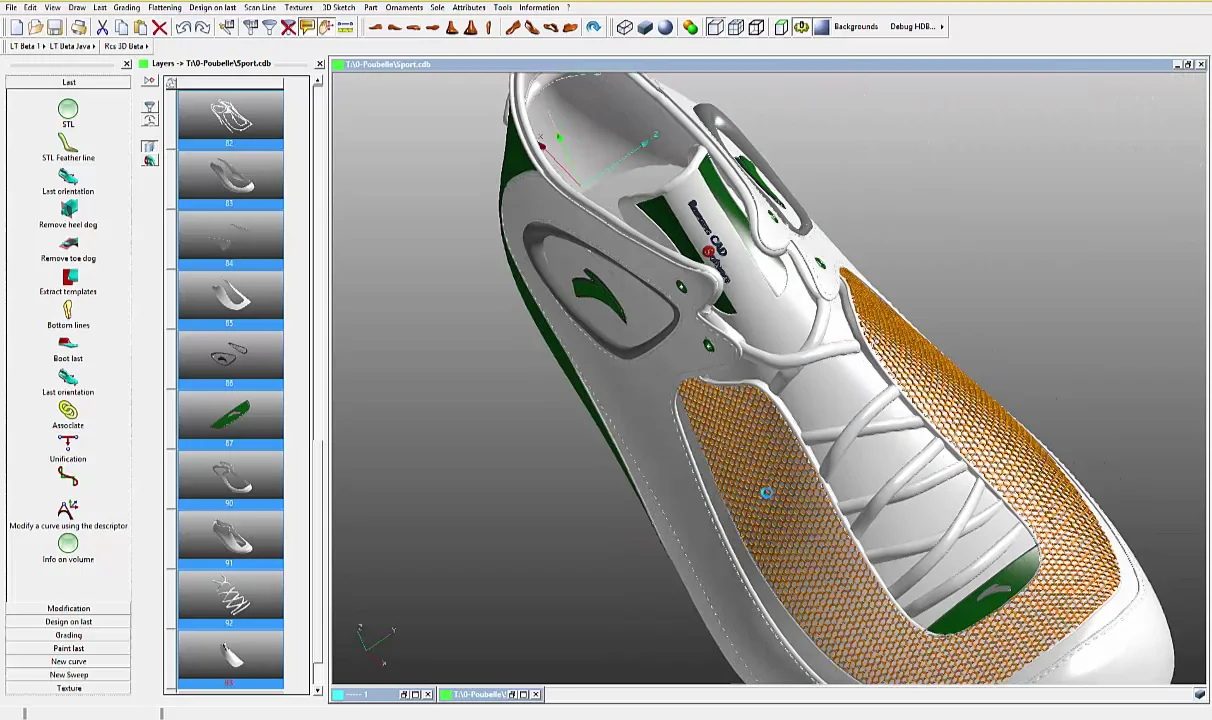Select the Extract templates tool
This screenshot has height=720, width=1212.
point(68,281)
